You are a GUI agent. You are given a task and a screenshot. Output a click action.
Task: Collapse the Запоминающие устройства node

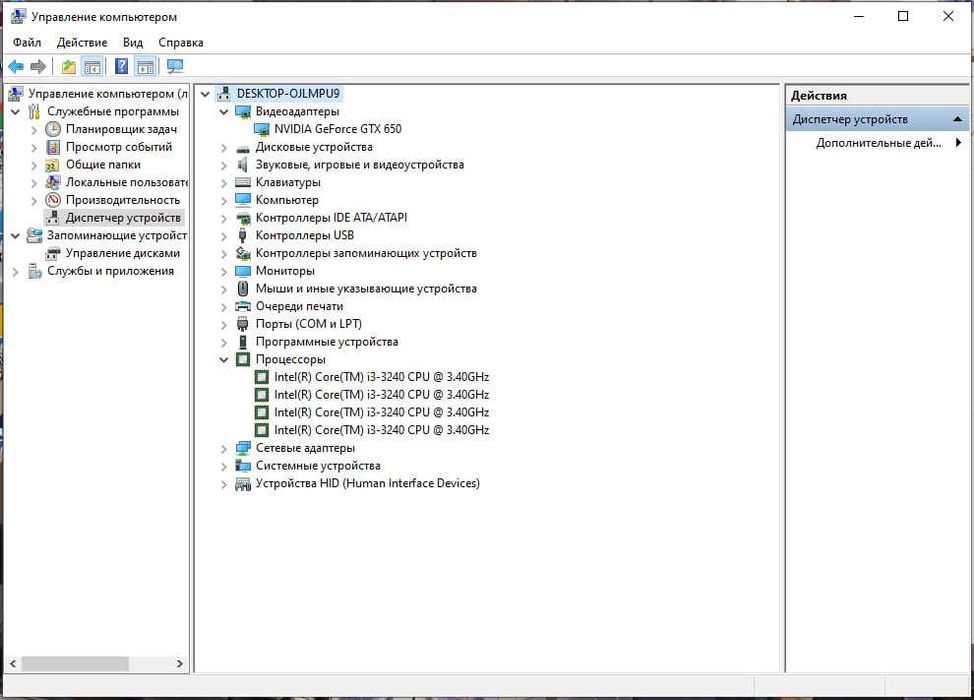(x=16, y=236)
